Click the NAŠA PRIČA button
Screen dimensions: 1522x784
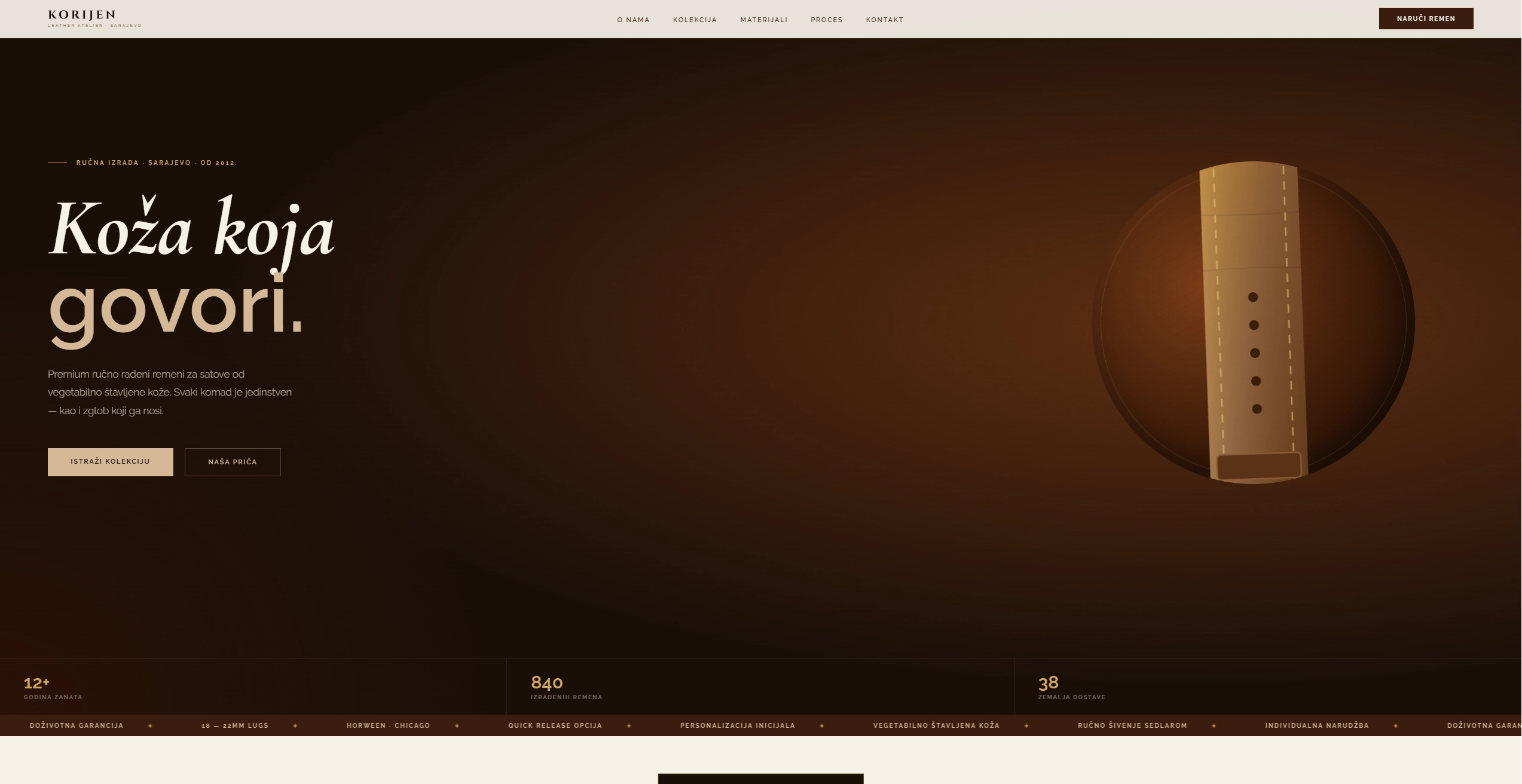233,462
